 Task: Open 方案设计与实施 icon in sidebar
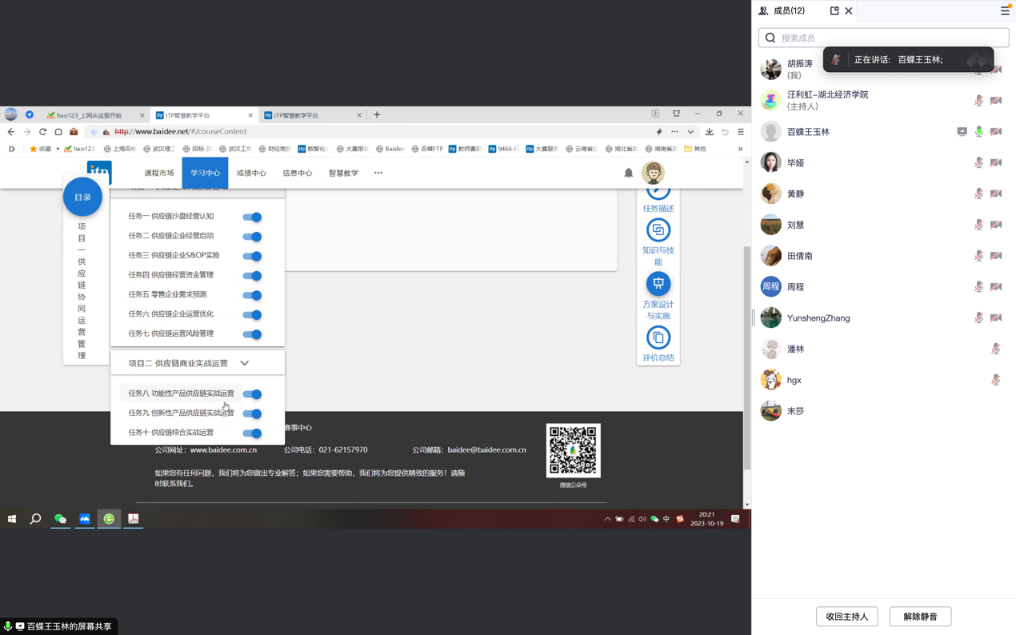point(658,284)
